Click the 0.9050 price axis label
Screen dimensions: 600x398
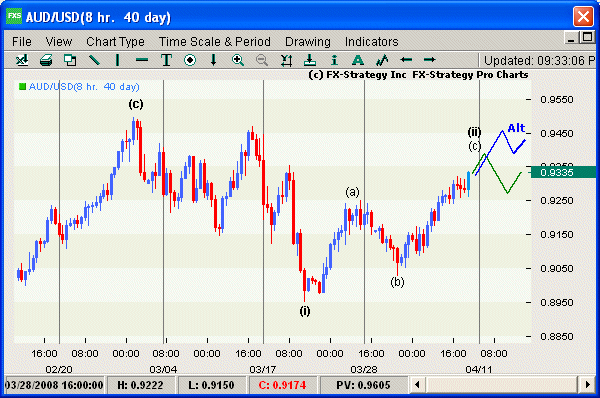point(557,268)
